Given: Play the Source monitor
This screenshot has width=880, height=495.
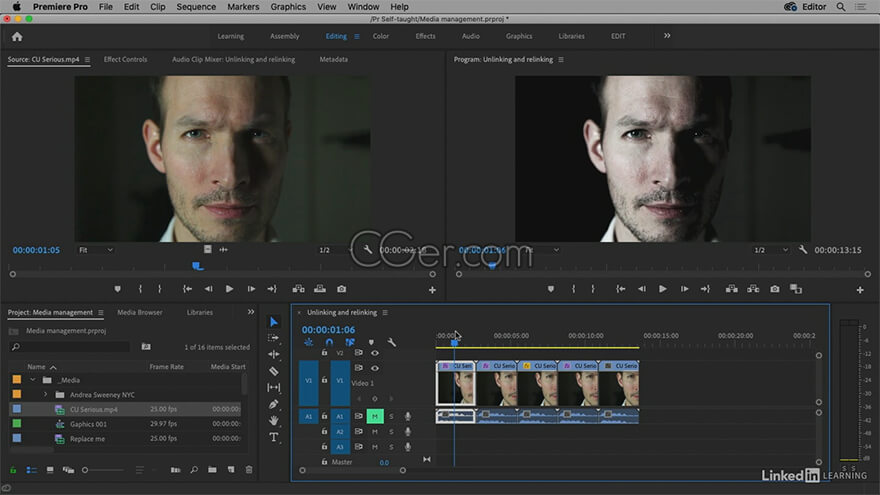Looking at the screenshot, I should (230, 289).
